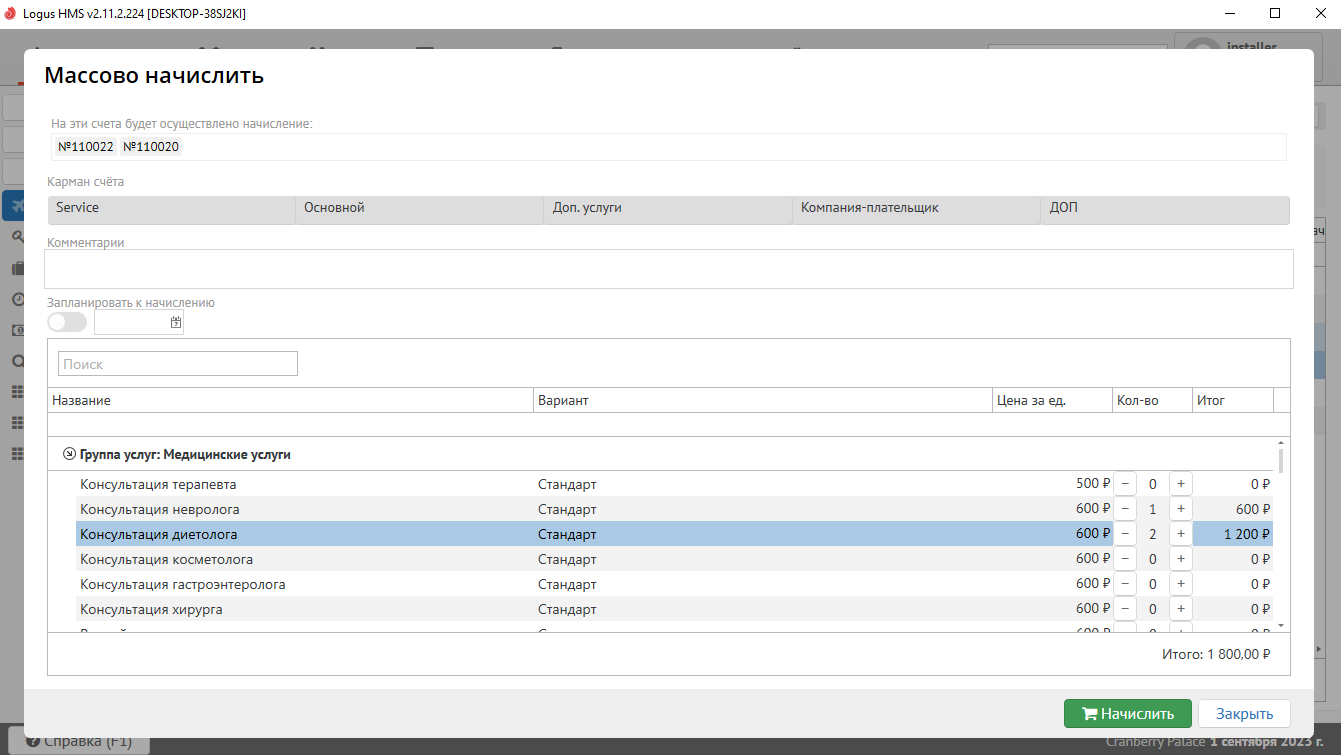Select the Компания-плательщик account pocket
The height and width of the screenshot is (755, 1341).
[917, 209]
